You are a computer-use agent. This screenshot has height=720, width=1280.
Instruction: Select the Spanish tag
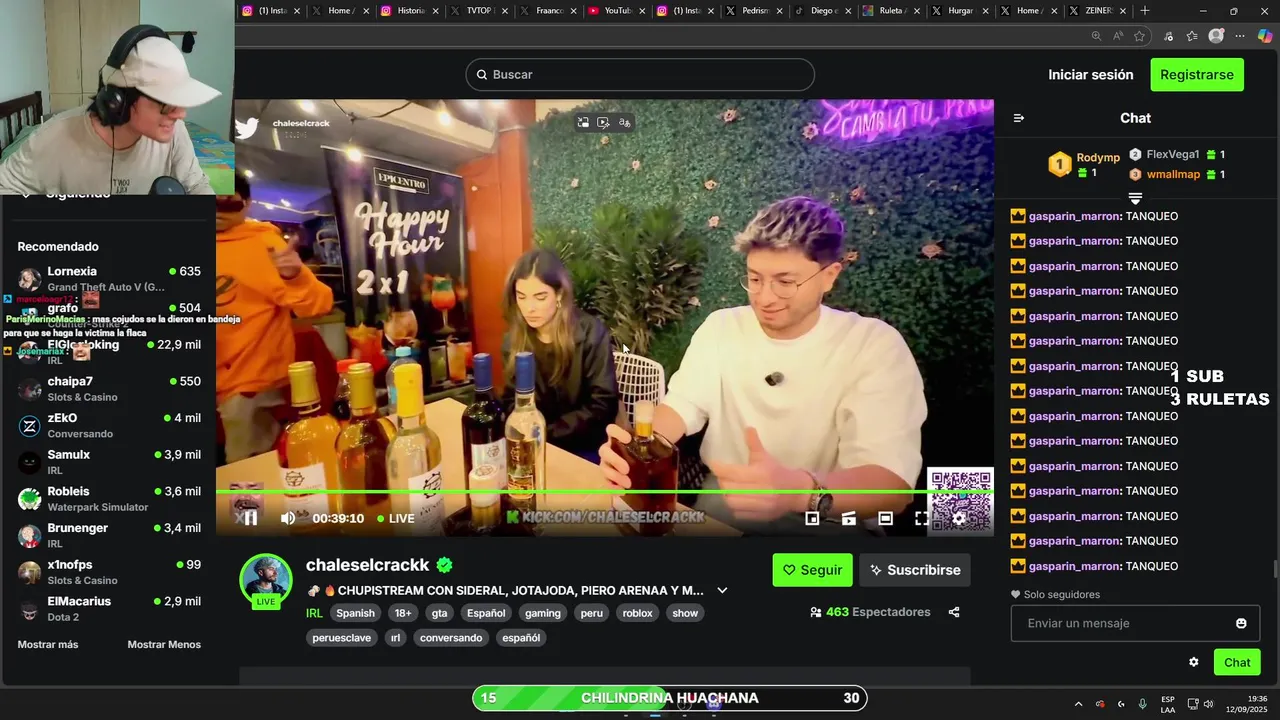coord(355,613)
